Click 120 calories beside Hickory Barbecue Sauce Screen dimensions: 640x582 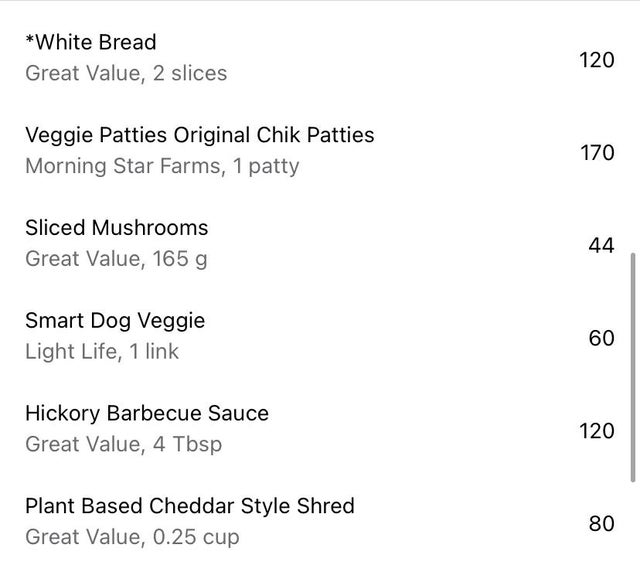click(x=596, y=431)
